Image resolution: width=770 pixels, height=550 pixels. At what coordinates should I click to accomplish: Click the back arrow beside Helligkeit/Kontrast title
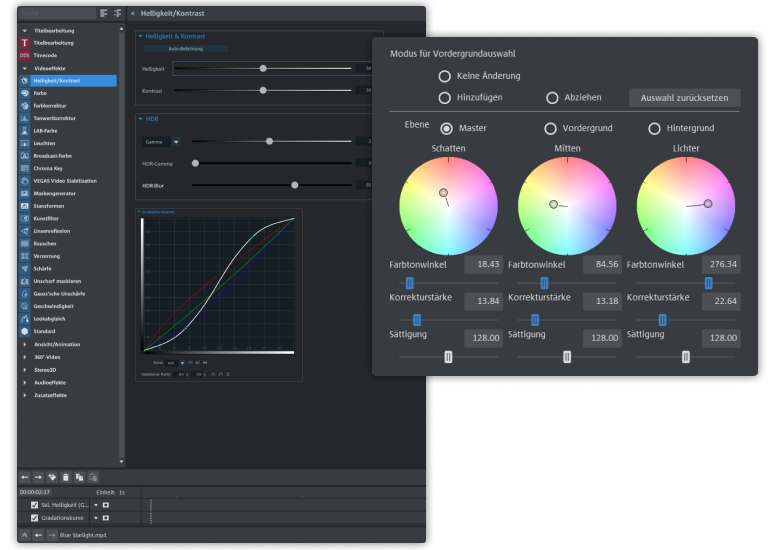pyautogui.click(x=133, y=13)
